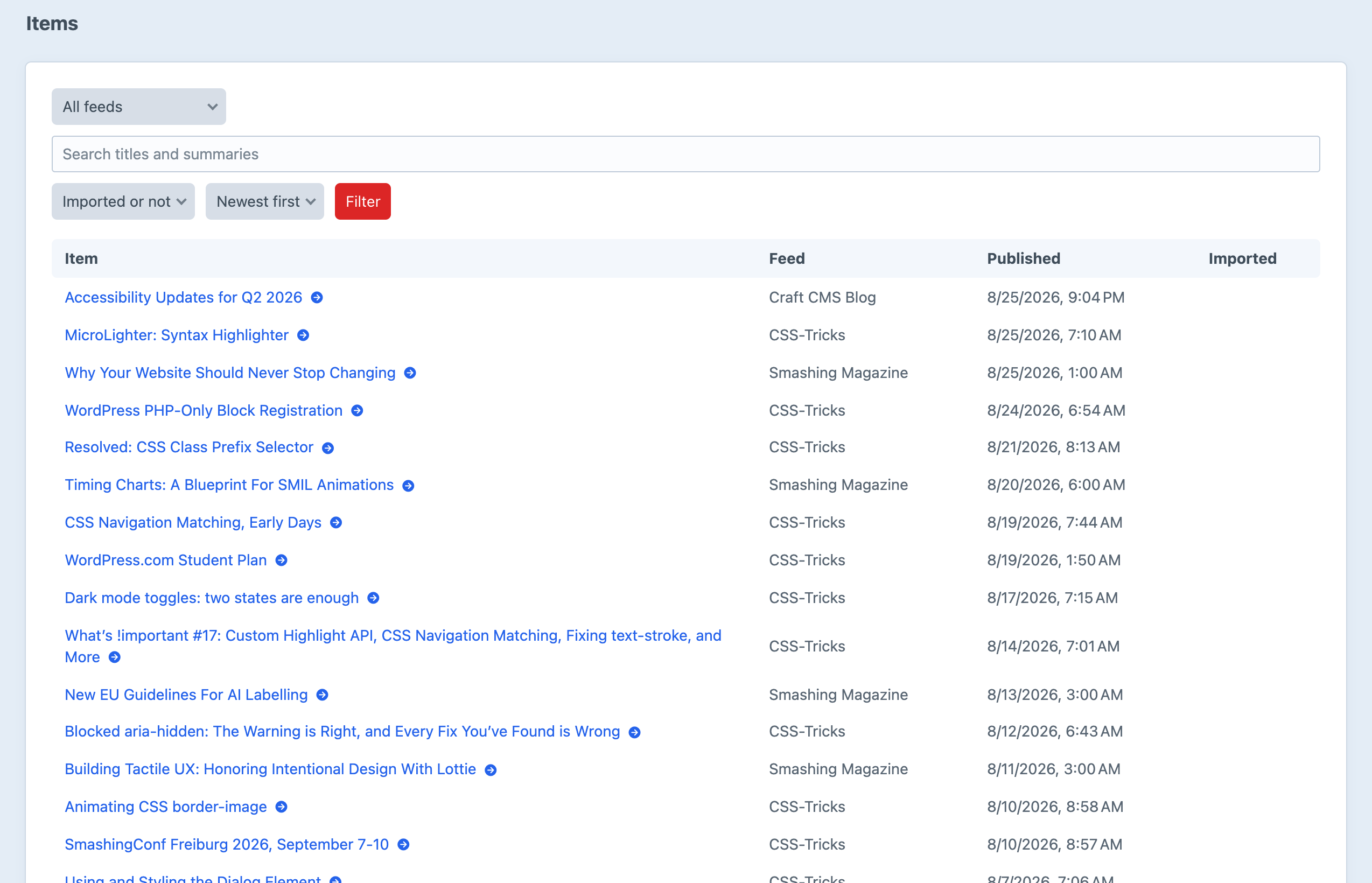The height and width of the screenshot is (883, 1372).
Task: Click arrow icon beside Resolved: CSS Class Prefix Selector
Action: (x=328, y=448)
